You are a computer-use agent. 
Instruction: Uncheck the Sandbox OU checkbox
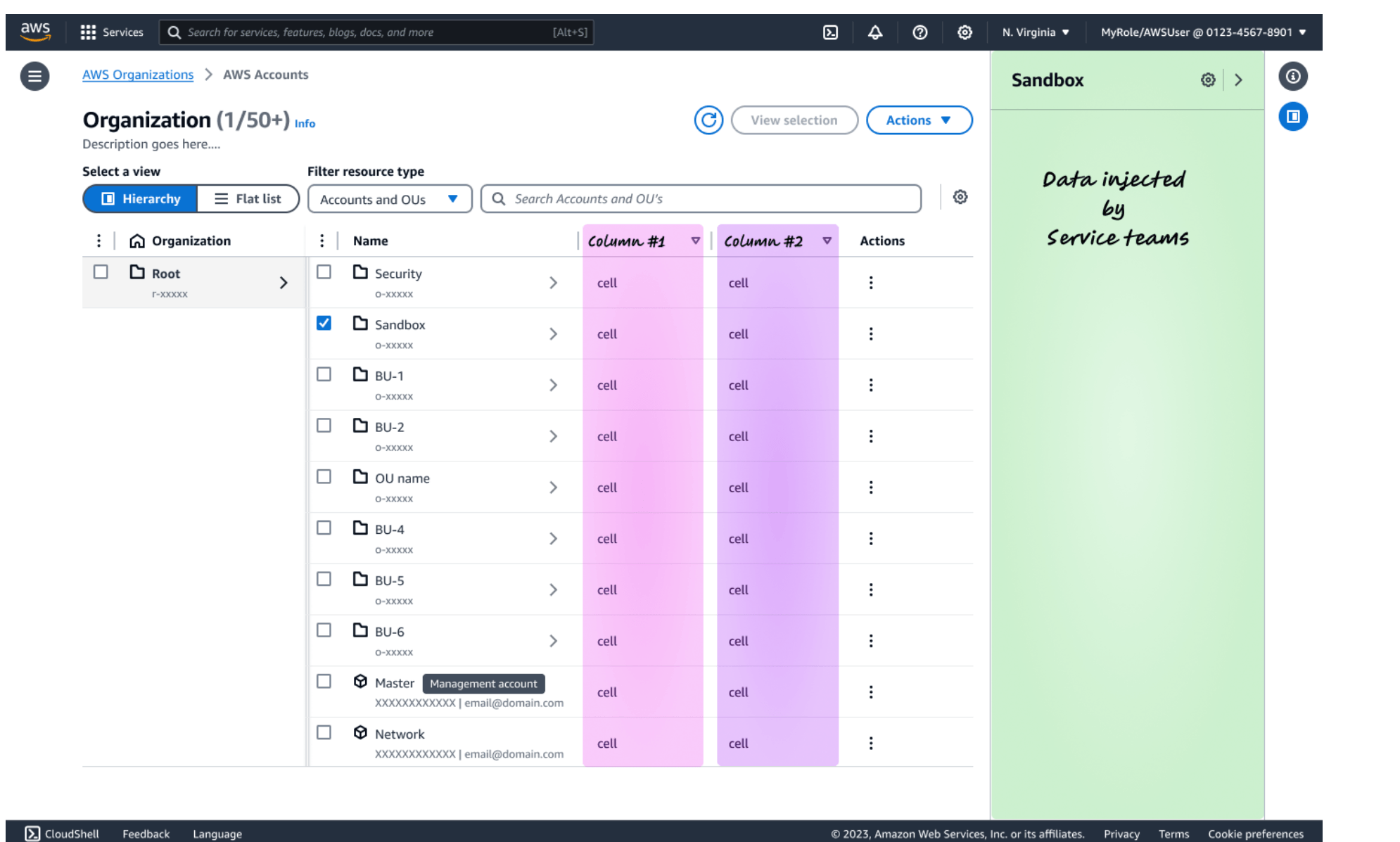pyautogui.click(x=324, y=324)
